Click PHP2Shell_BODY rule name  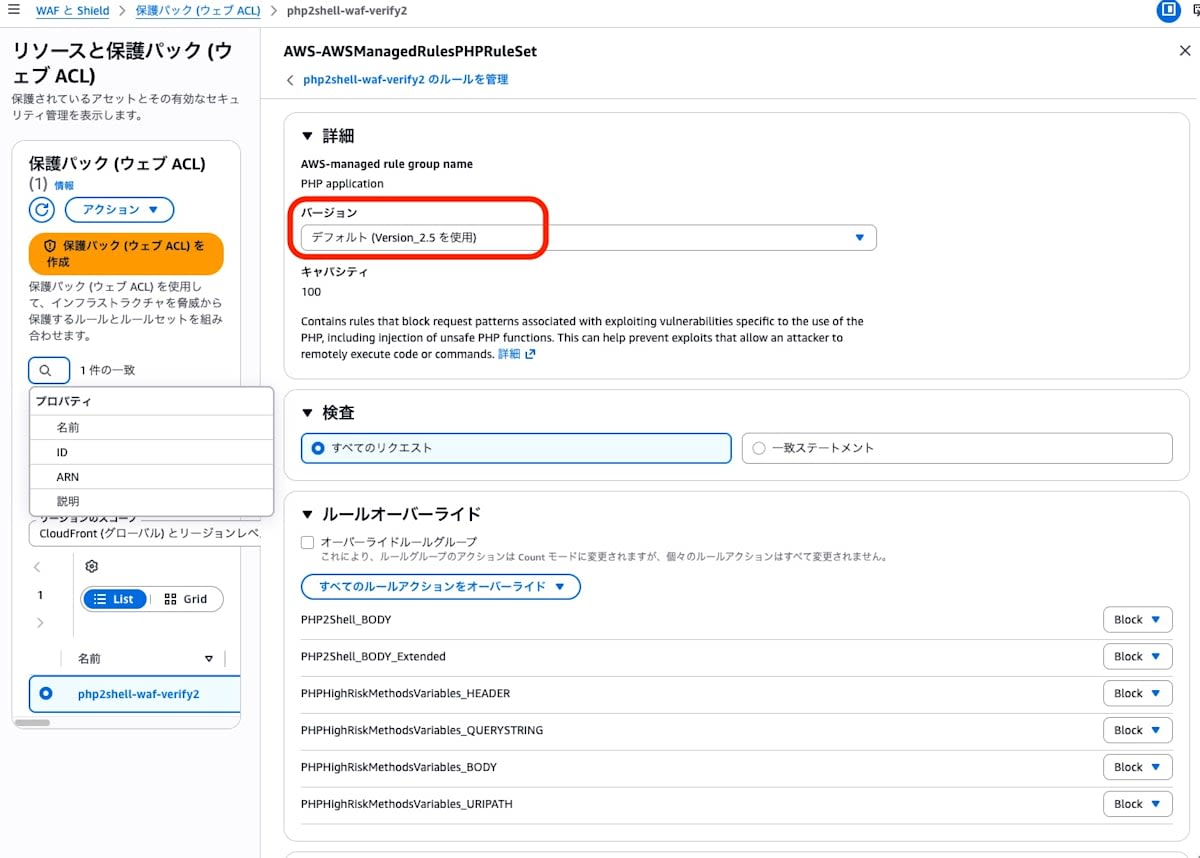(346, 620)
